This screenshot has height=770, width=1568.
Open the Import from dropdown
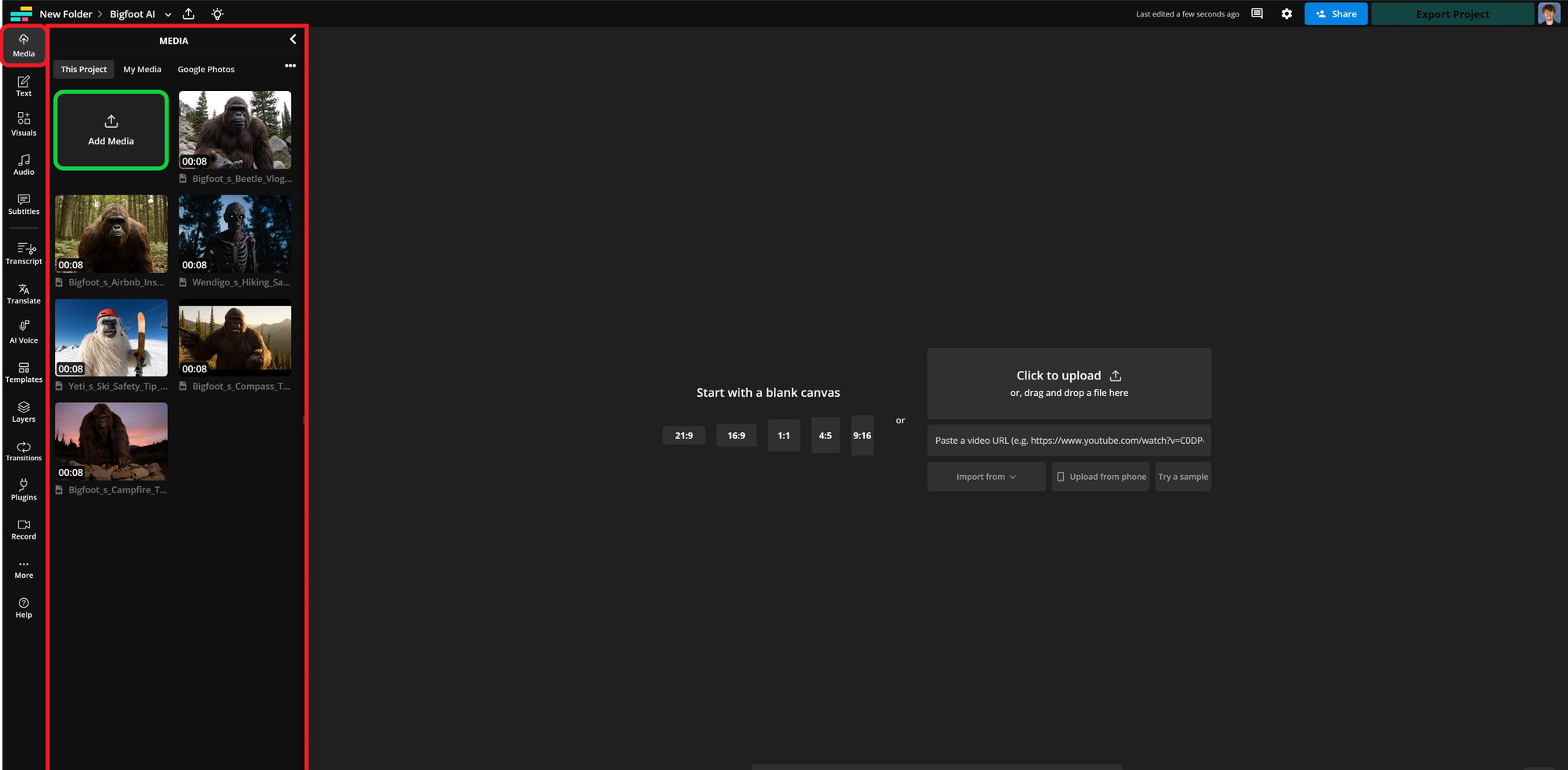pos(985,476)
